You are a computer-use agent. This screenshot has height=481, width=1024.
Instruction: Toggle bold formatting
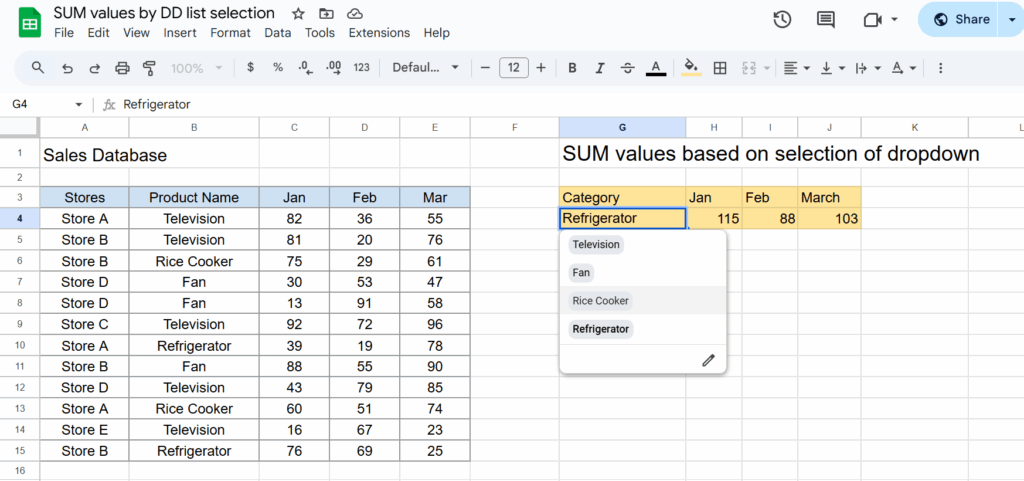tap(573, 68)
